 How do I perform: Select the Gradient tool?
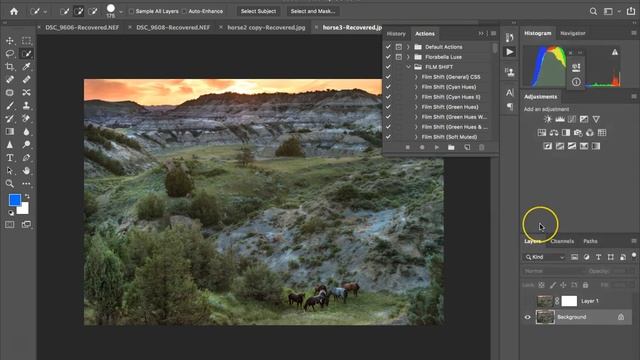tap(10, 131)
